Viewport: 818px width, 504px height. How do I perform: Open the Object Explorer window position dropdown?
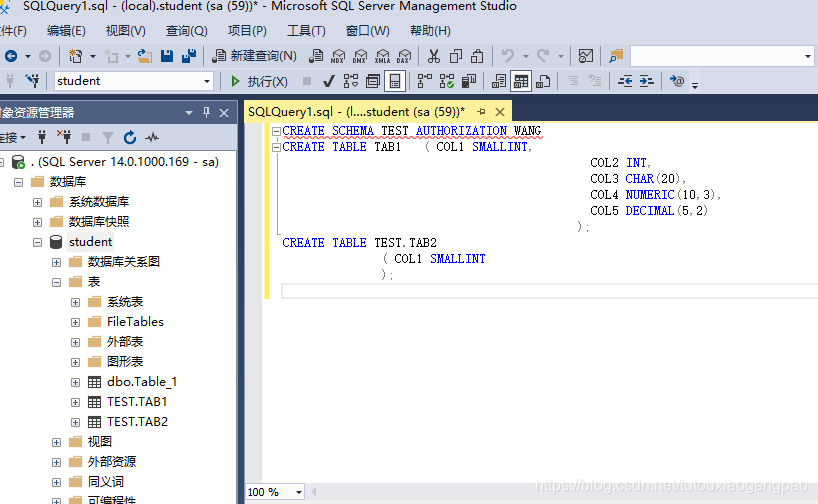[189, 113]
